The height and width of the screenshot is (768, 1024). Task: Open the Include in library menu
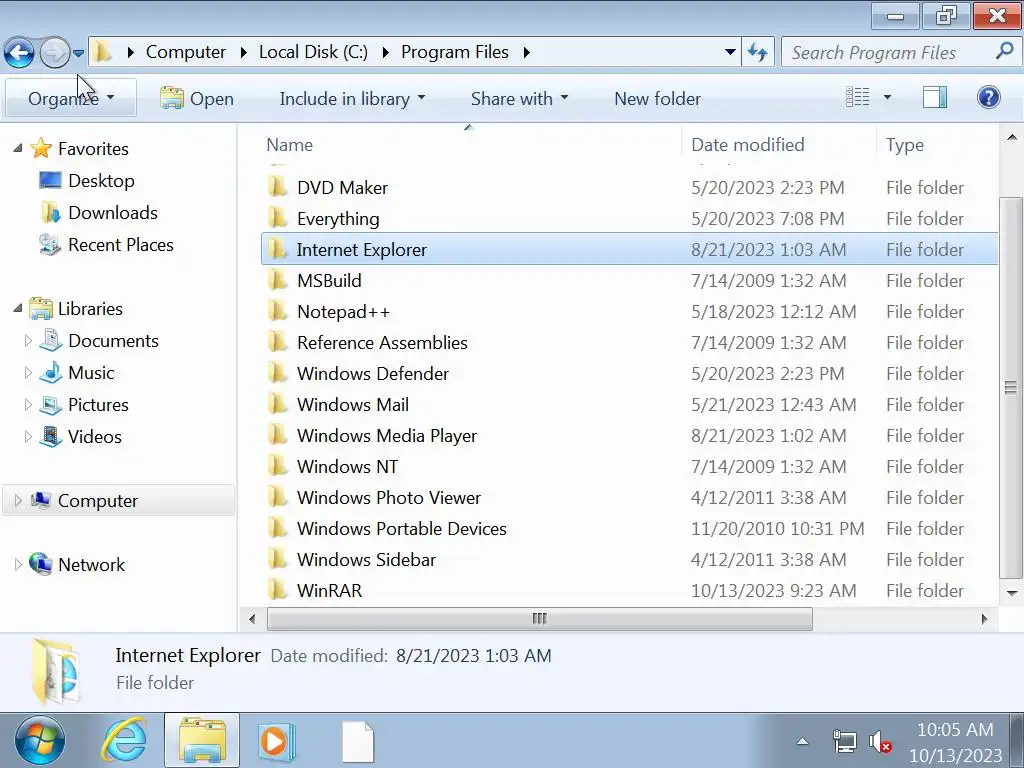(352, 99)
